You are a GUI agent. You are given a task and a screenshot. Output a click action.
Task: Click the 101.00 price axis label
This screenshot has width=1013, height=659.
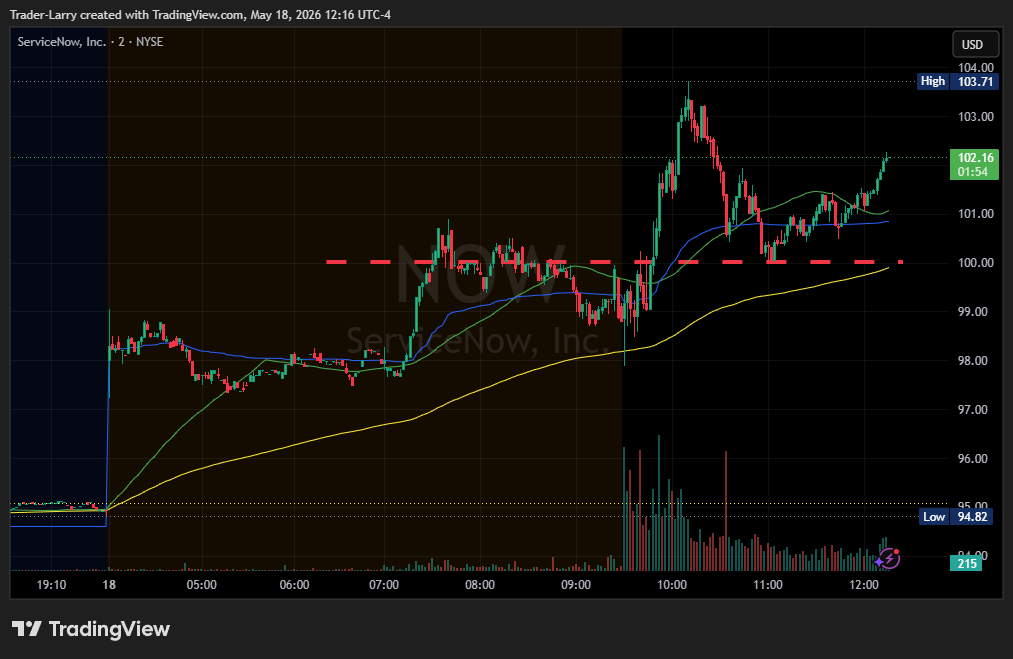(x=976, y=213)
